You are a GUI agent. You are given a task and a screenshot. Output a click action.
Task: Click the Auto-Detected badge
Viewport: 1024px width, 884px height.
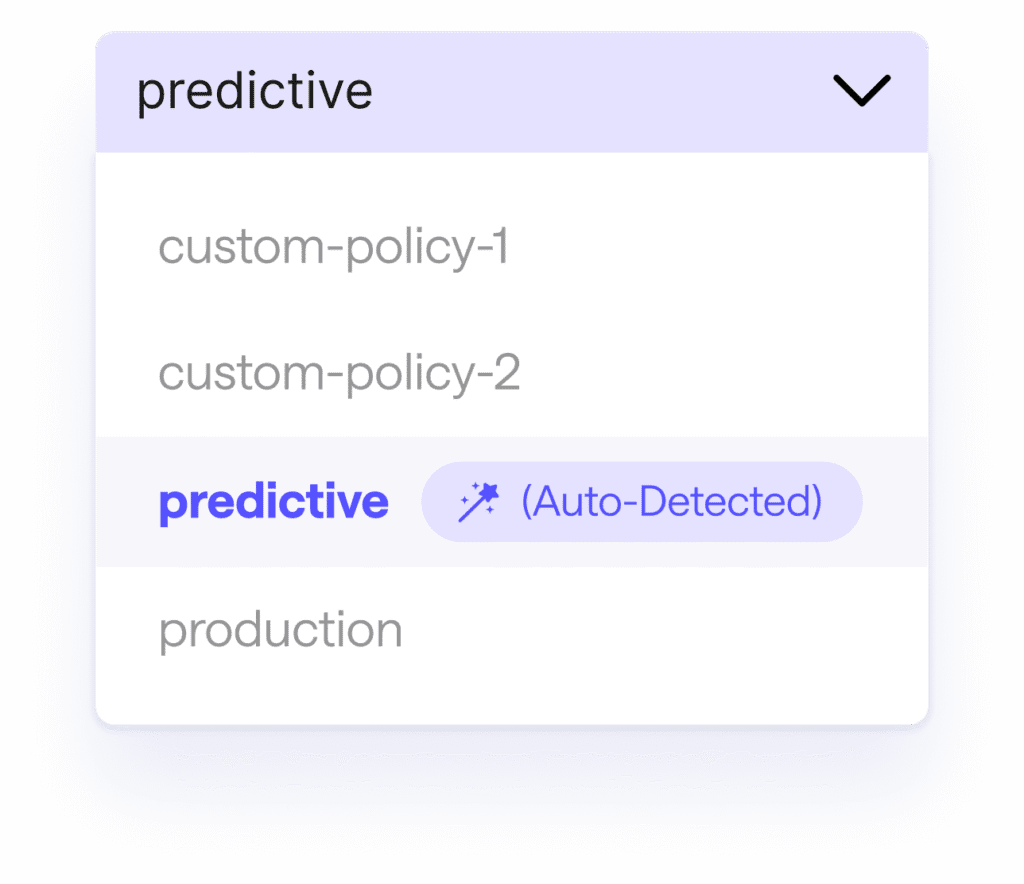coord(641,502)
